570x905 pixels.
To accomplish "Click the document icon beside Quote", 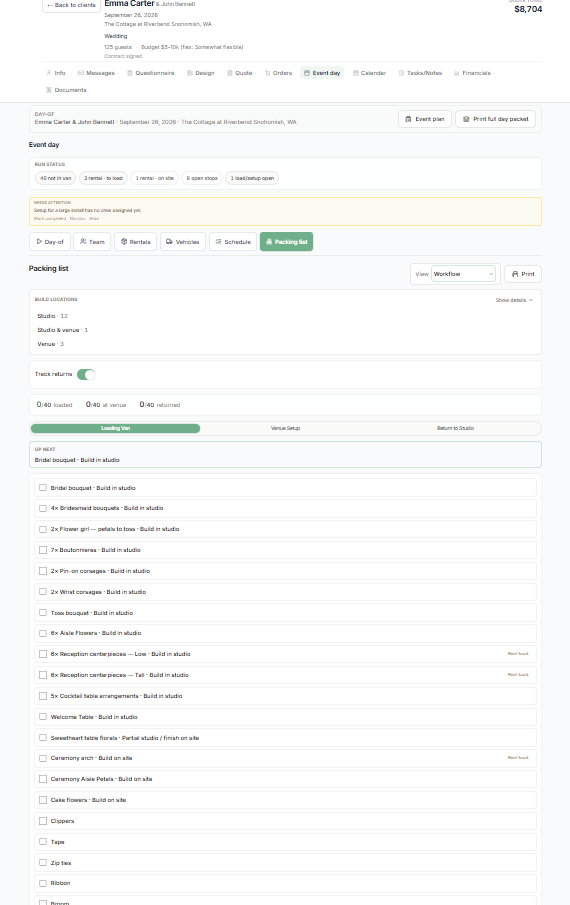I will point(230,73).
